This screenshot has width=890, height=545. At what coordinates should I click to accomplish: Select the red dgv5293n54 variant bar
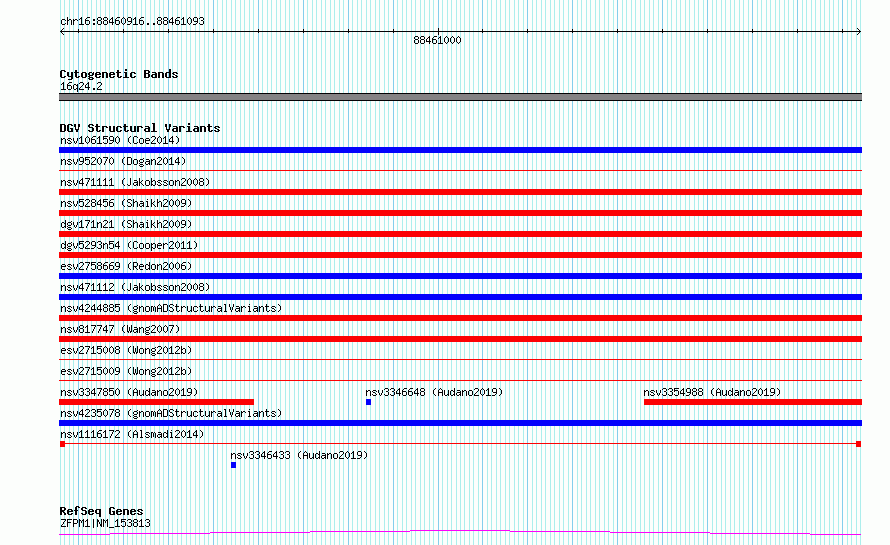coord(460,255)
